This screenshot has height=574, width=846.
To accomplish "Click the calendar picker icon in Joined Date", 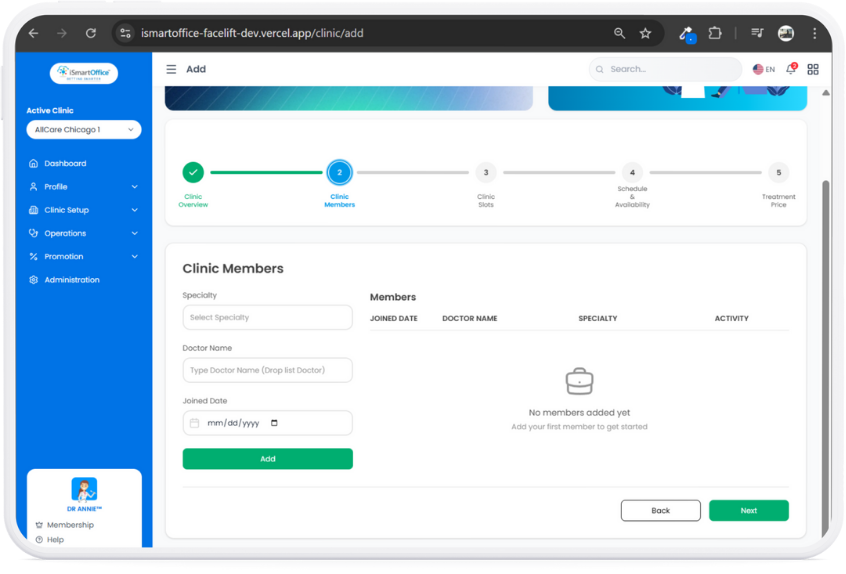I will [x=275, y=423].
